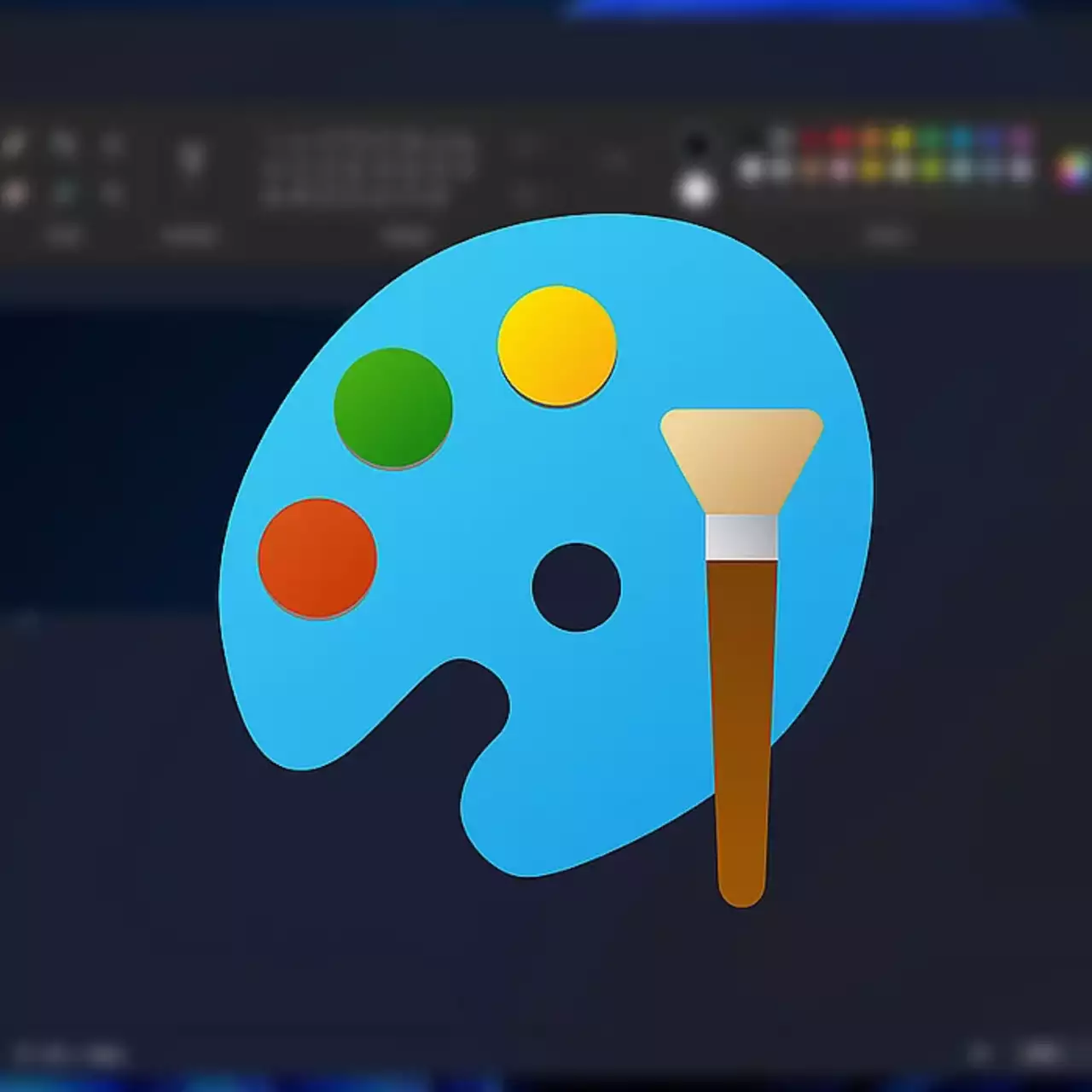Choose the Brushes tool
The width and height of the screenshot is (1092, 1092).
tap(191, 159)
